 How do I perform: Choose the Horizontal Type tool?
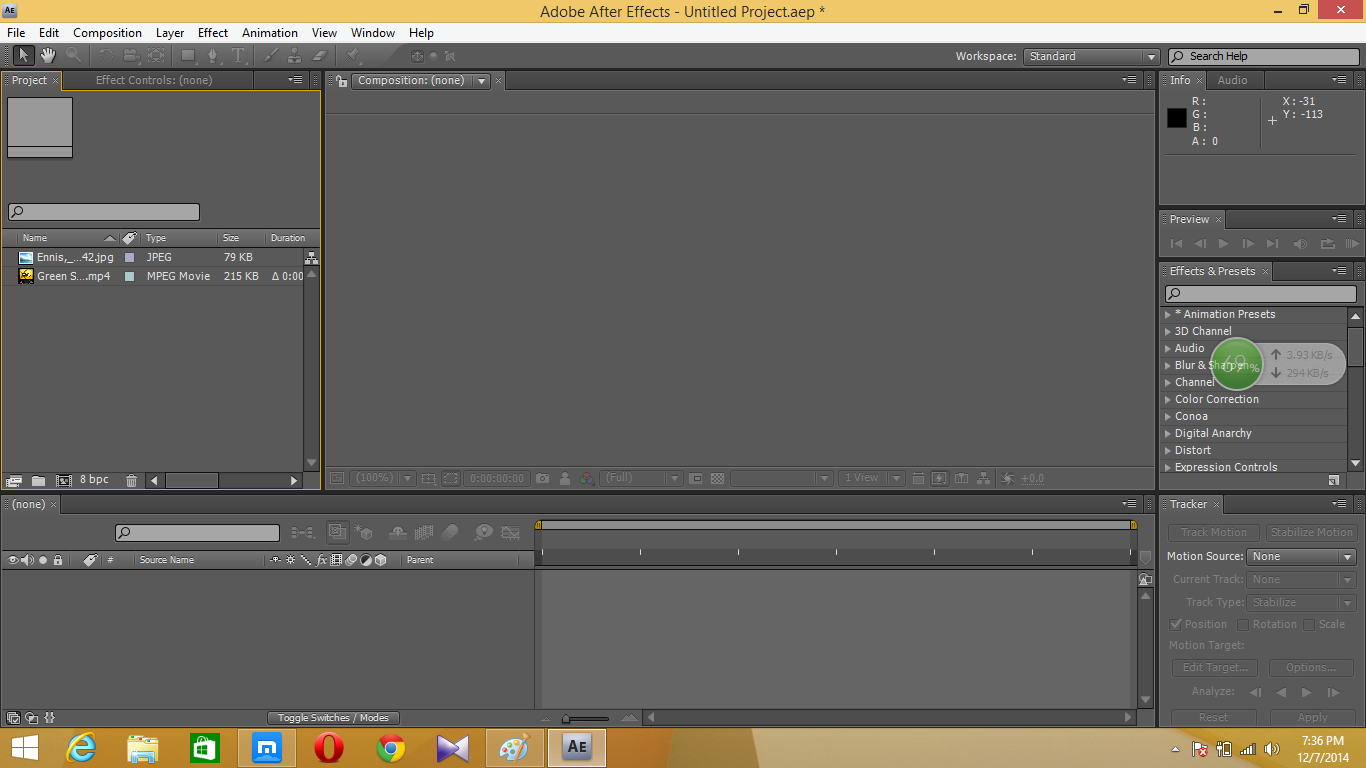pos(239,55)
